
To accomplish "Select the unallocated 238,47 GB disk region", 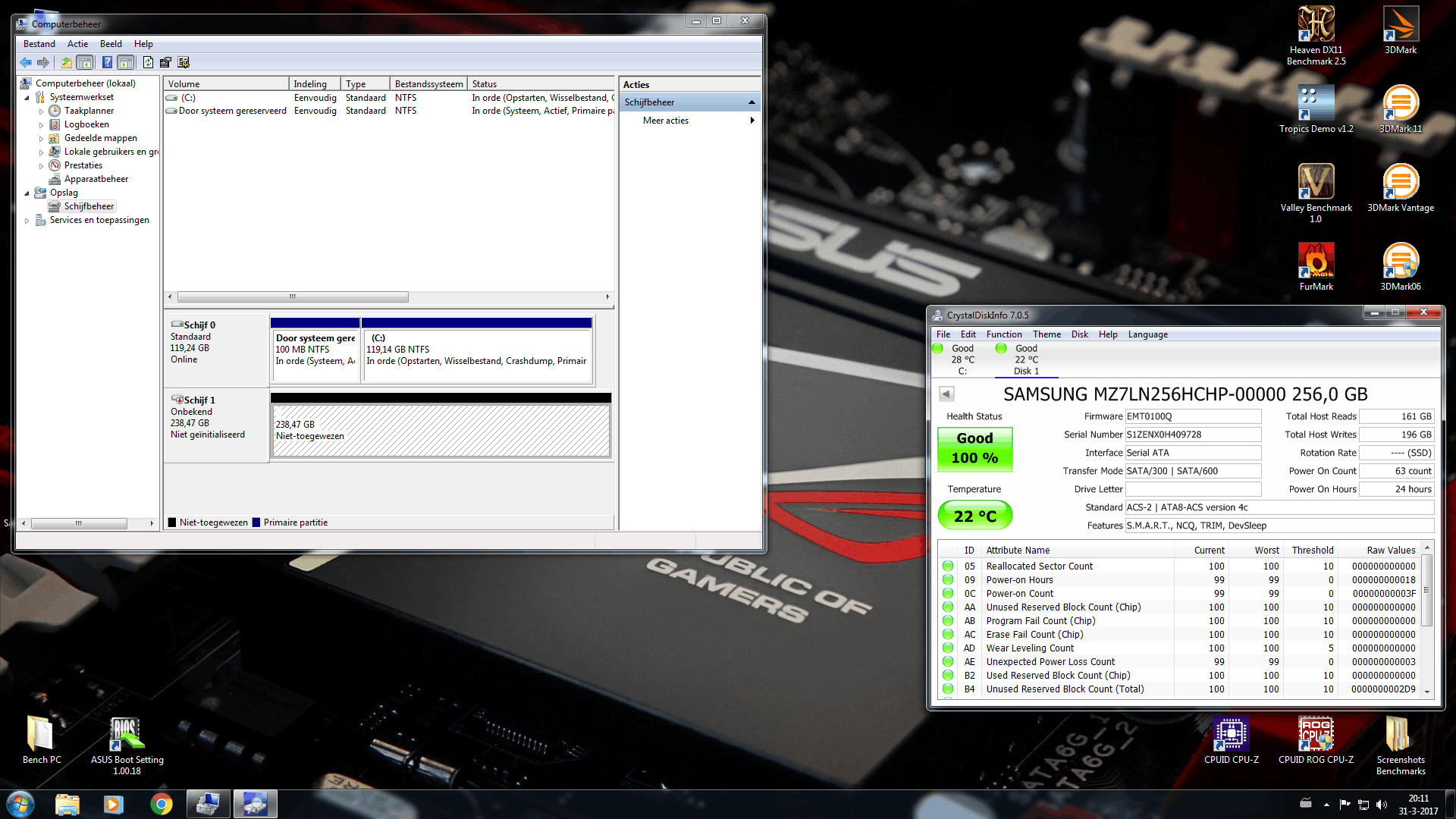I will (441, 430).
